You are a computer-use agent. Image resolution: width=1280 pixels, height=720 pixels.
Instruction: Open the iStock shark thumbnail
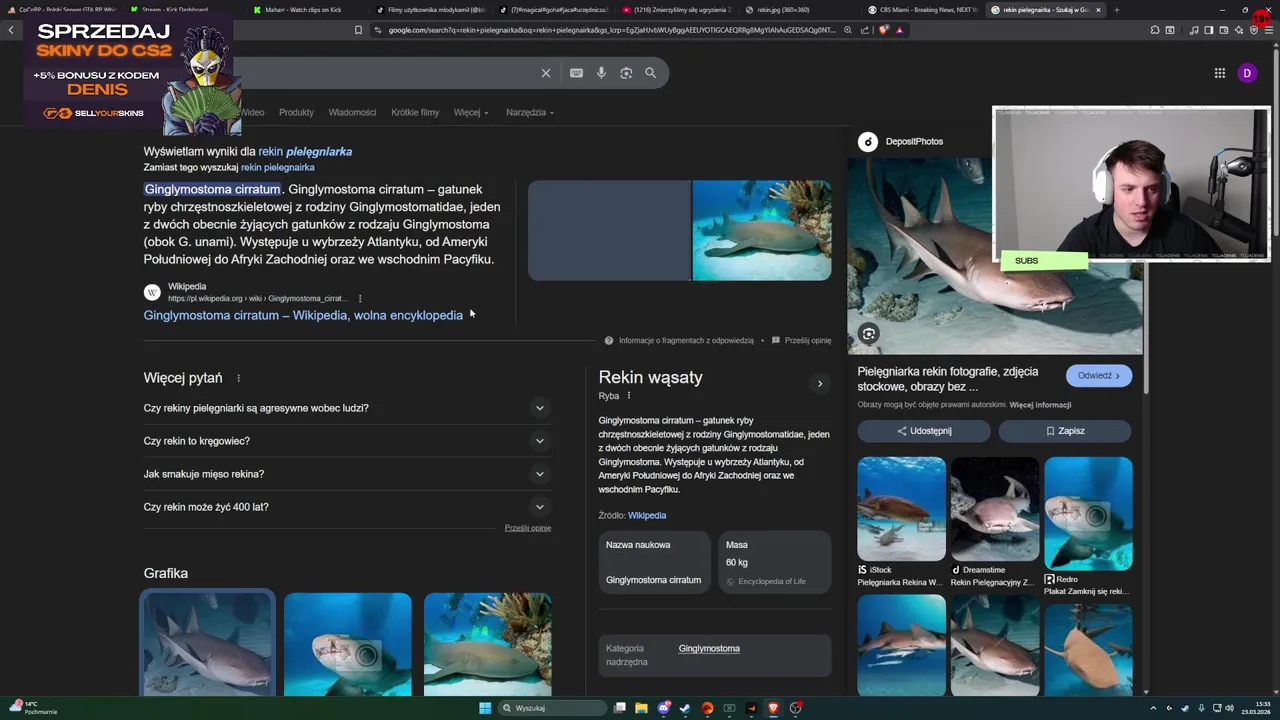click(901, 509)
